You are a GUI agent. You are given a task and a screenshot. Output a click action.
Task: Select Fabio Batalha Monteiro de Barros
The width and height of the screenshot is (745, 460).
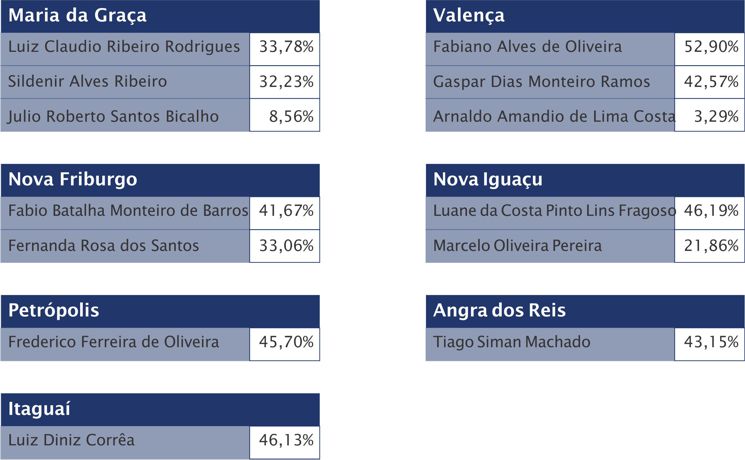[x=127, y=211]
